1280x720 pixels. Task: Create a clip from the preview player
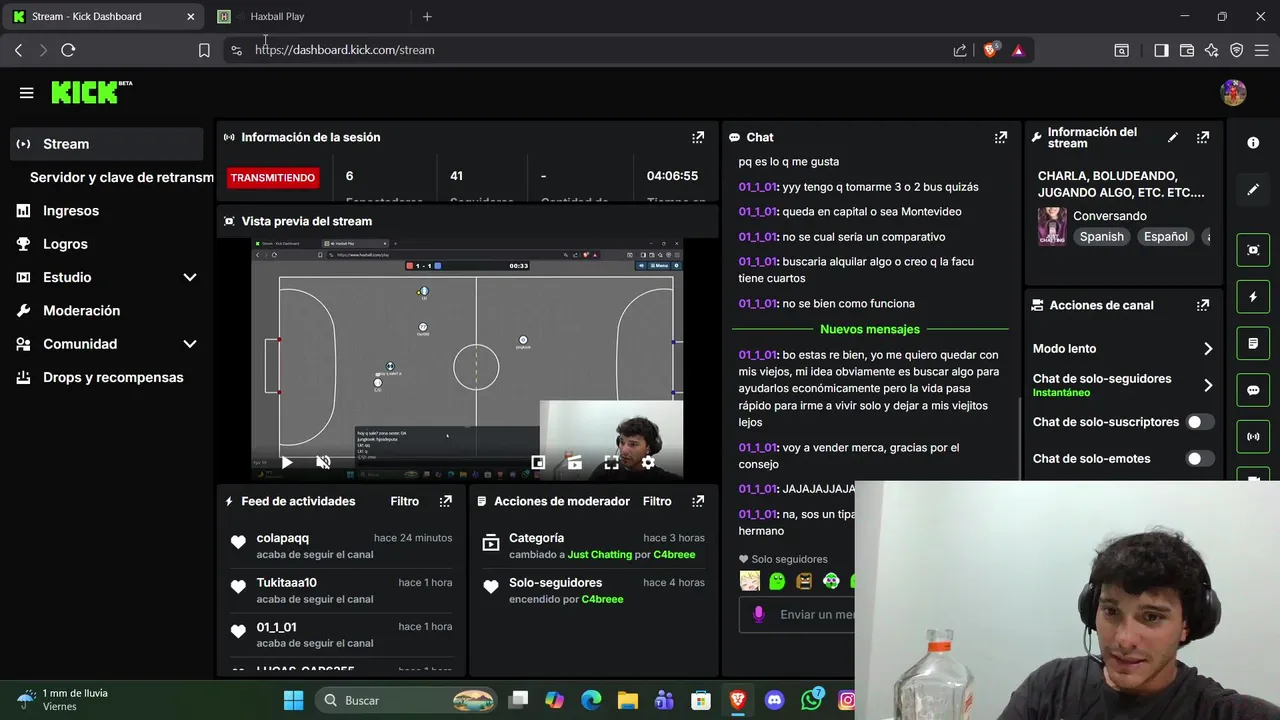tap(574, 462)
